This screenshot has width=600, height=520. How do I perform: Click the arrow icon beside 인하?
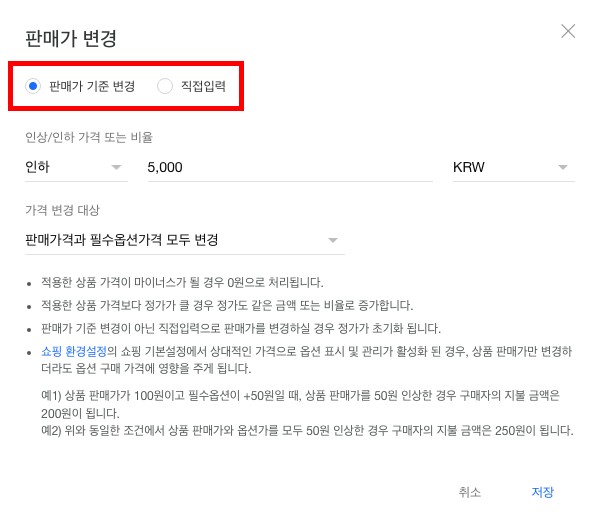tap(117, 167)
